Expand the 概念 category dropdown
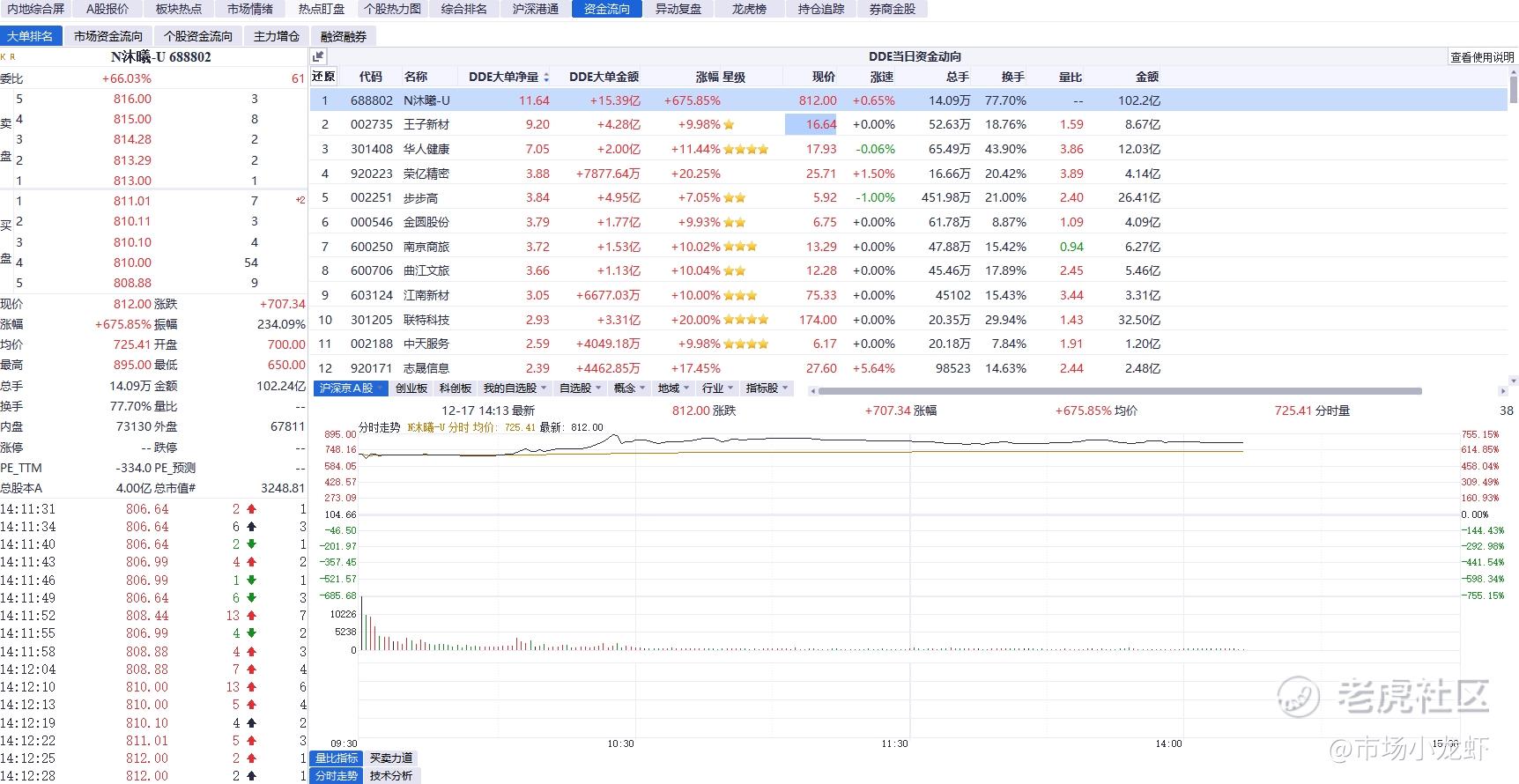The image size is (1519, 784). [x=629, y=388]
